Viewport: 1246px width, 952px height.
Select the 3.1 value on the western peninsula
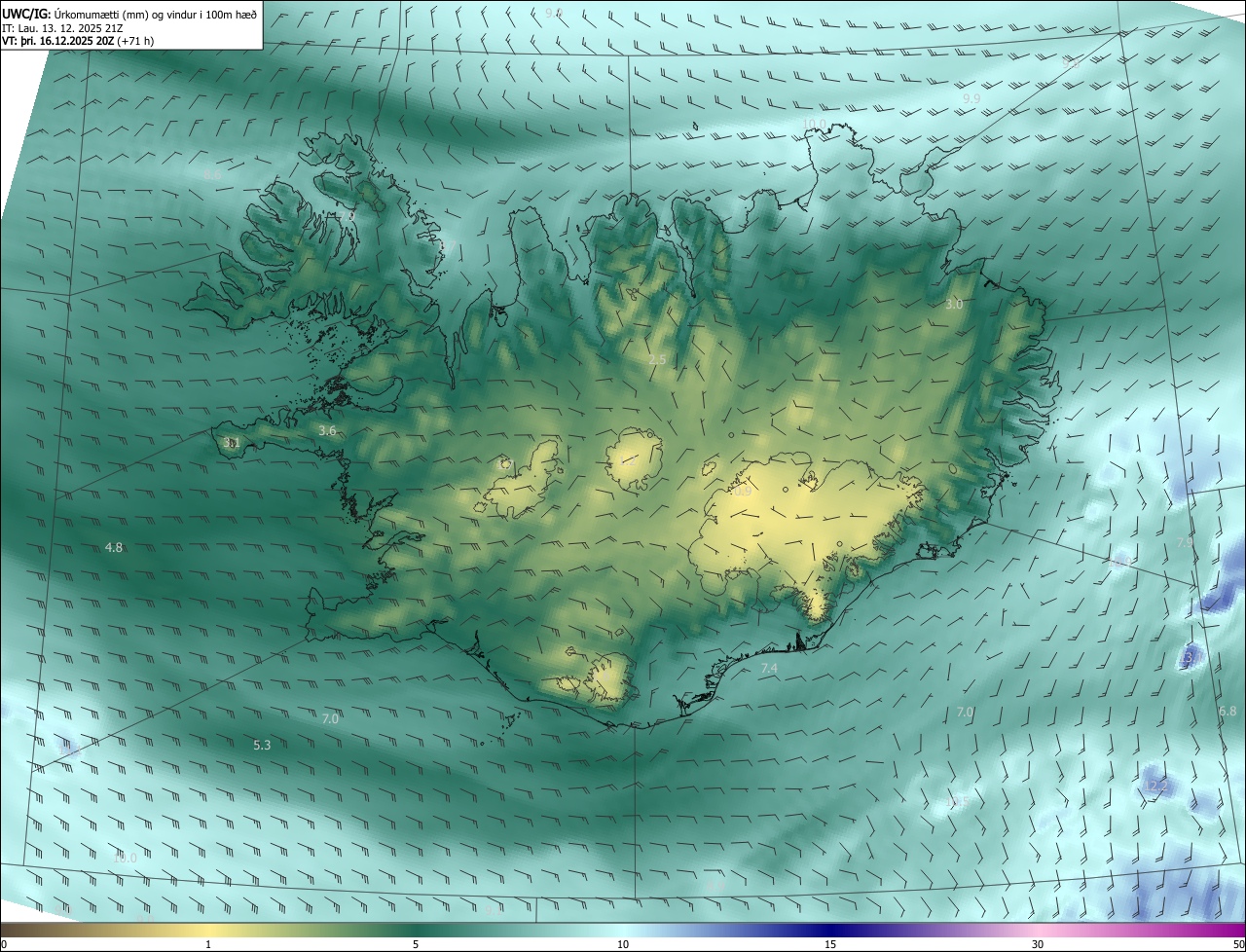coord(231,443)
